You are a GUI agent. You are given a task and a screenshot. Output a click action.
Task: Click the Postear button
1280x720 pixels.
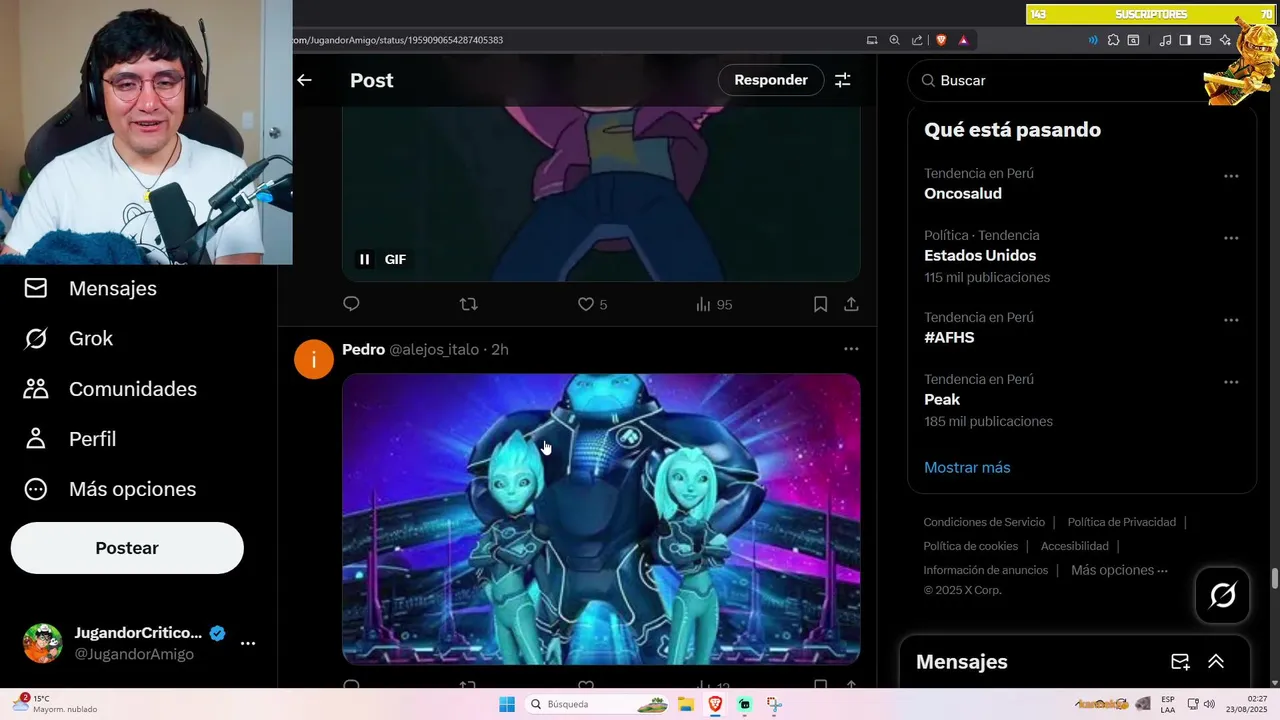(x=127, y=548)
